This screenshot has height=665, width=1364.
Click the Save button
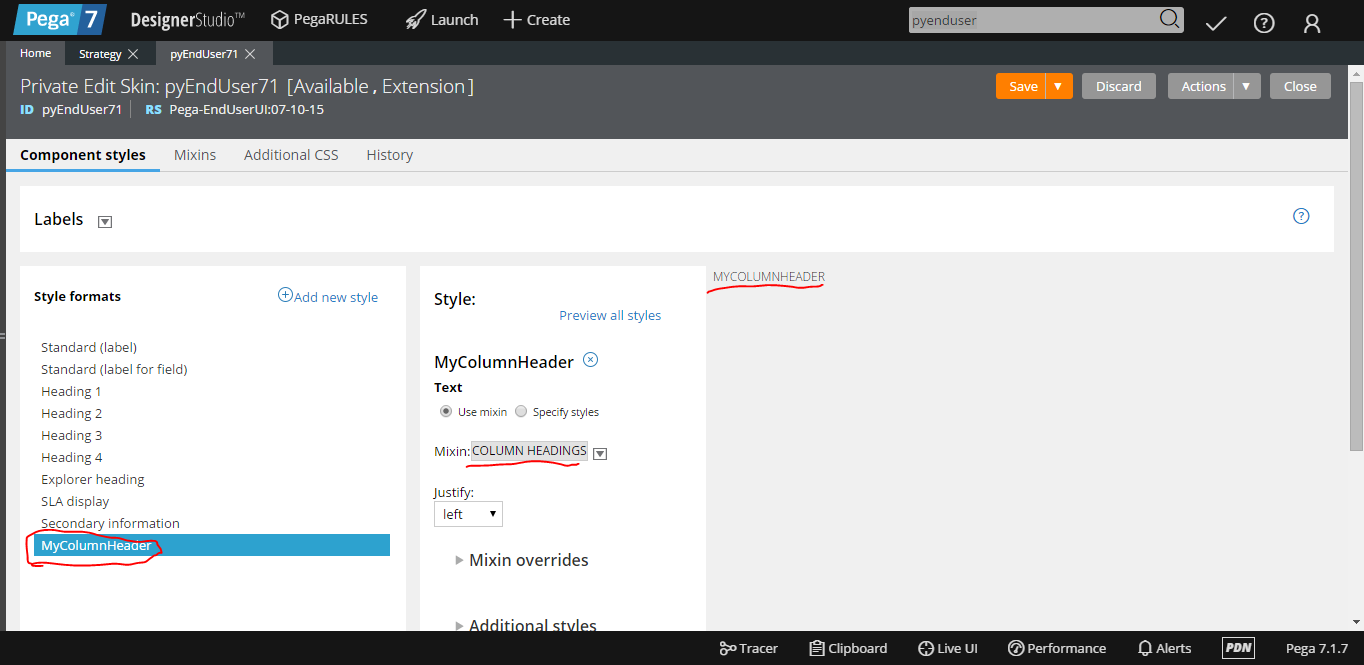pyautogui.click(x=1021, y=86)
